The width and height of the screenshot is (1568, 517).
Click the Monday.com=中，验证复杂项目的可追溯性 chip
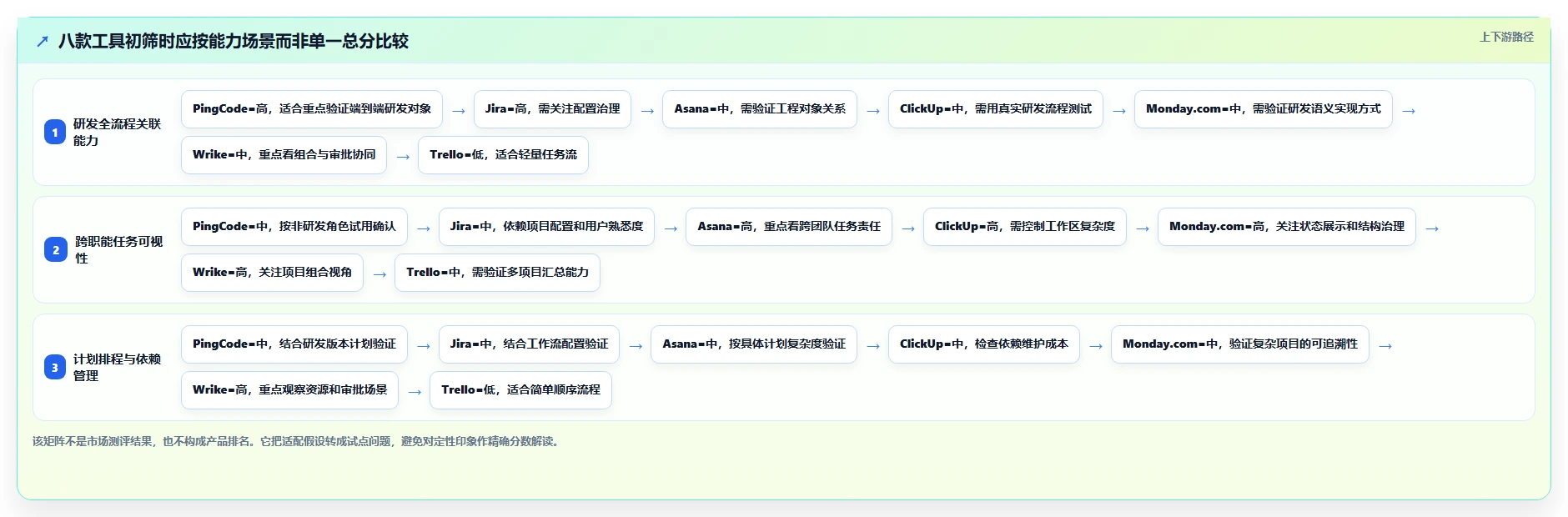coord(1240,344)
